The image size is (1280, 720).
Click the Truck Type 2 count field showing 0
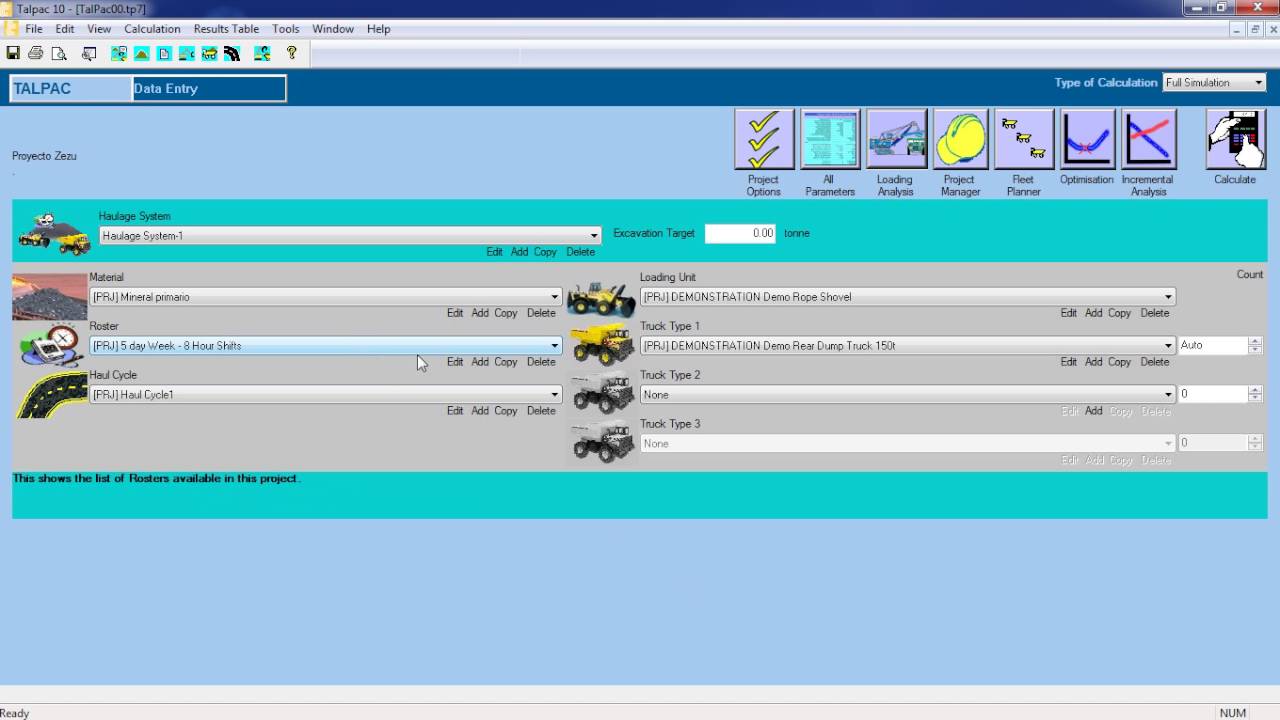click(1213, 394)
